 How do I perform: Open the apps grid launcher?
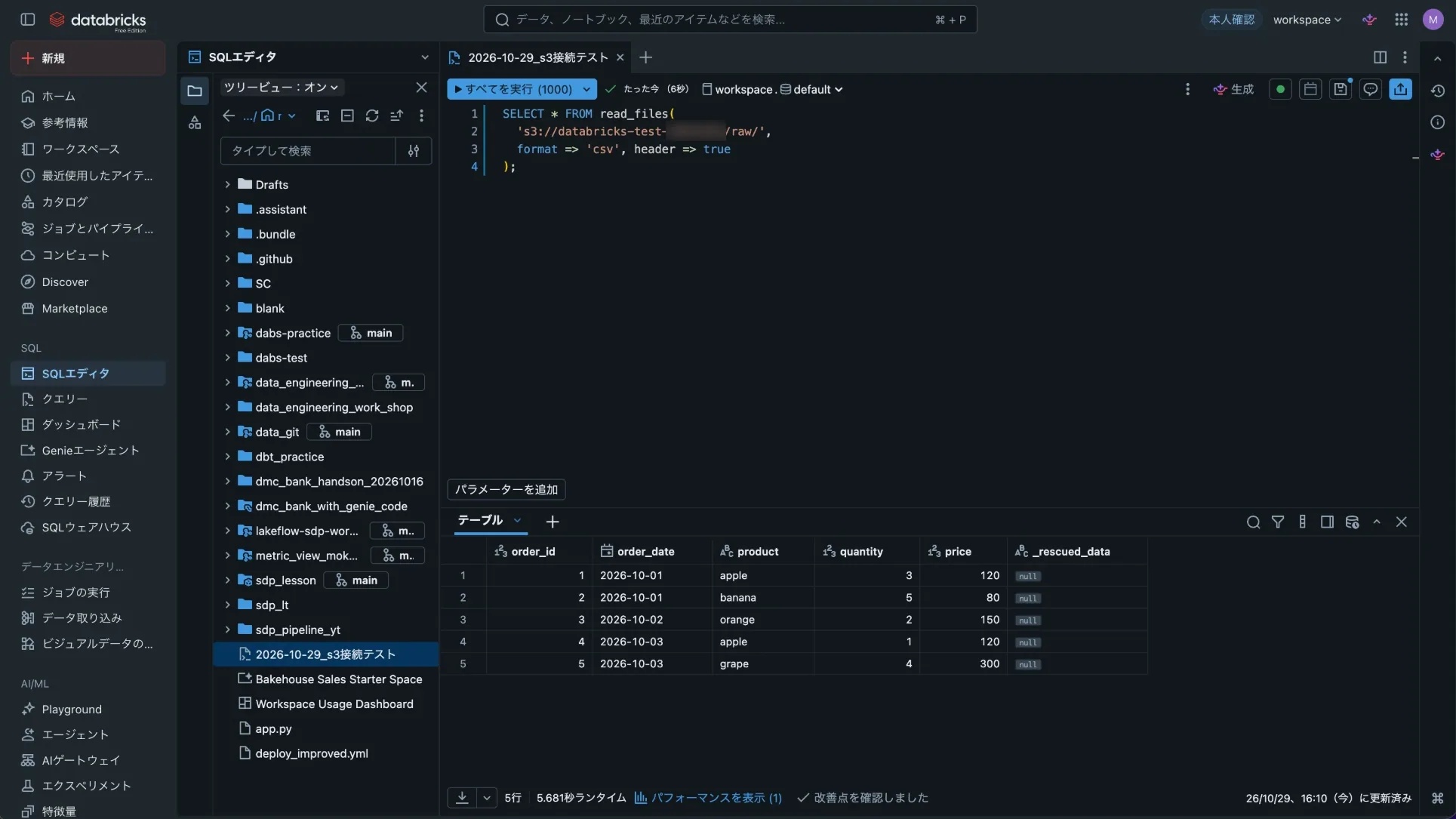coord(1401,20)
